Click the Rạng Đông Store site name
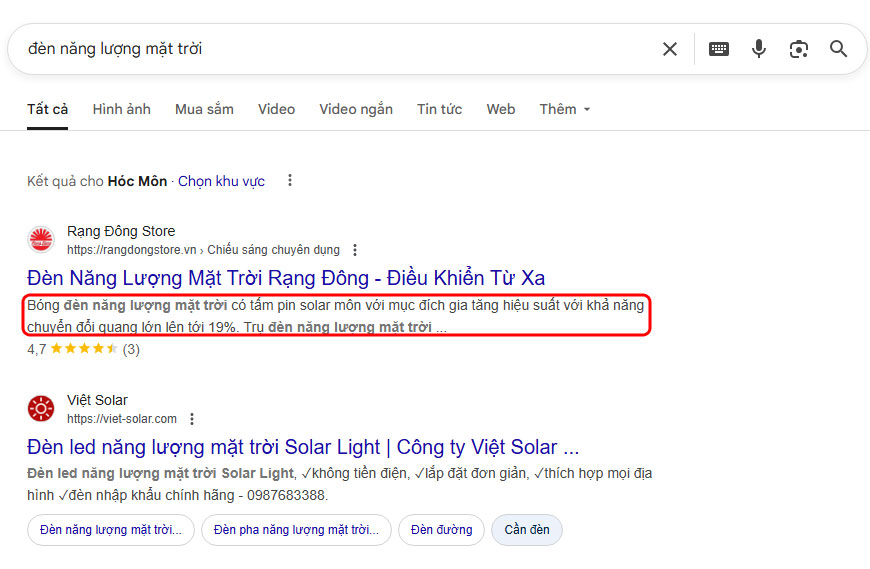Screen dimensions: 870x569 click(121, 231)
